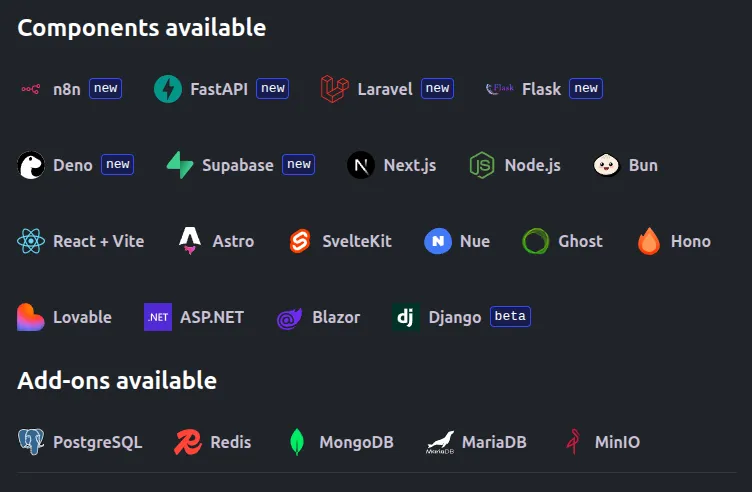Choose the Hono label
The image size is (752, 492).
tap(691, 241)
